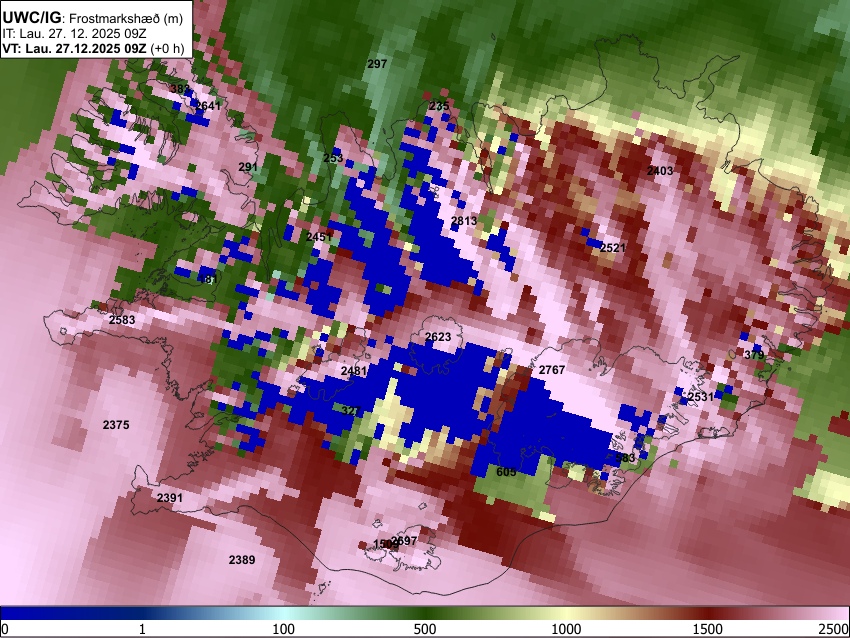
Task: Click the 253 value on the map
Action: click(x=333, y=158)
